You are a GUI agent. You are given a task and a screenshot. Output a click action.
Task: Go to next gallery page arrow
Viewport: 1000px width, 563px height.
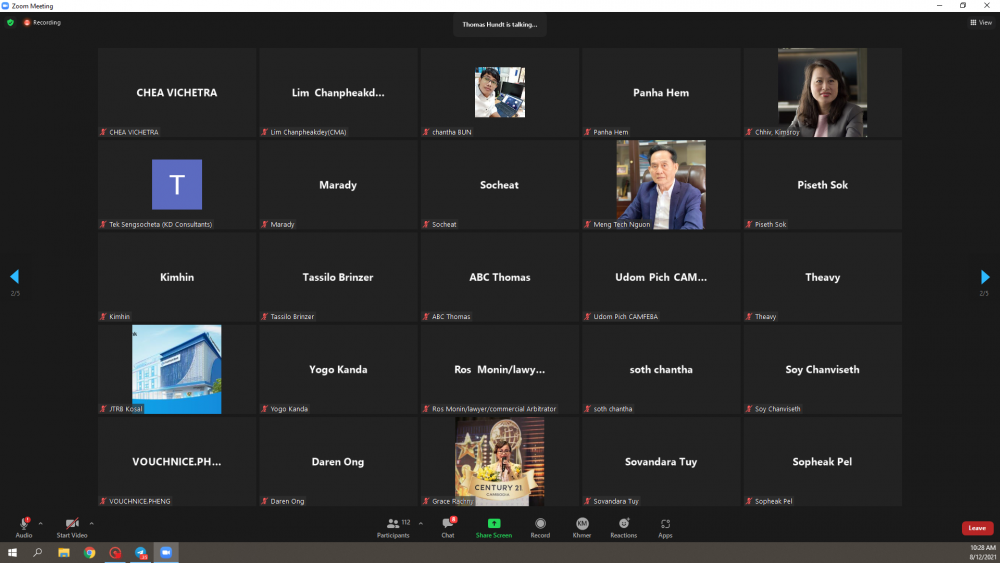pos(985,277)
